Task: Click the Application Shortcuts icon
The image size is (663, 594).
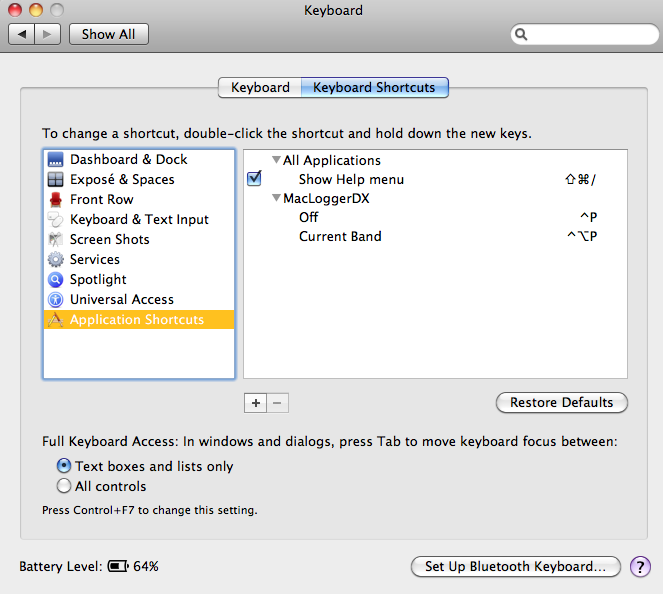Action: pos(55,320)
